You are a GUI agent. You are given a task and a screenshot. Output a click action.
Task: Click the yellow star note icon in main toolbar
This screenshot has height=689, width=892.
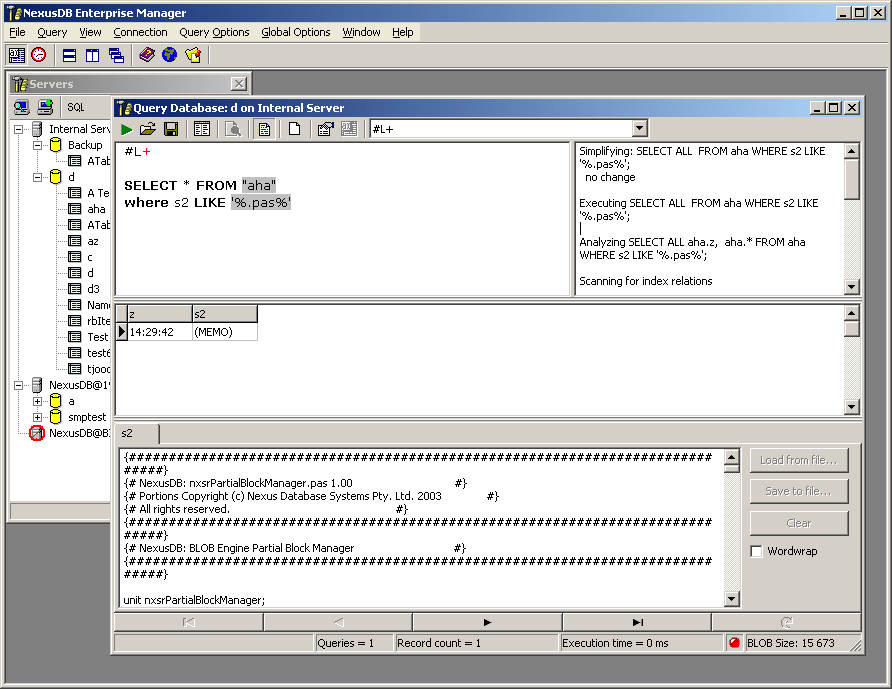coord(193,55)
